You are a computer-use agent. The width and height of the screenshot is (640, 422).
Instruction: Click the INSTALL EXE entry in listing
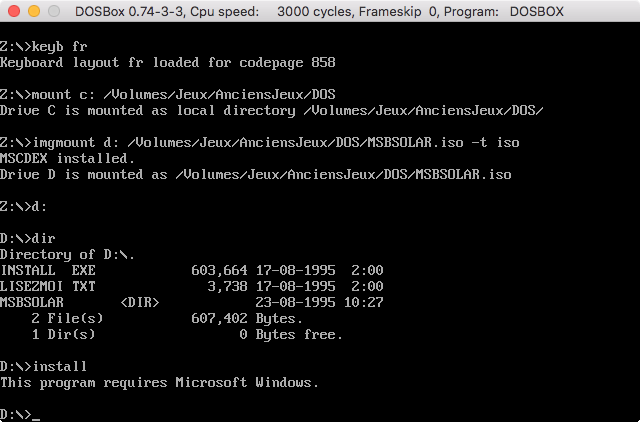click(x=192, y=270)
